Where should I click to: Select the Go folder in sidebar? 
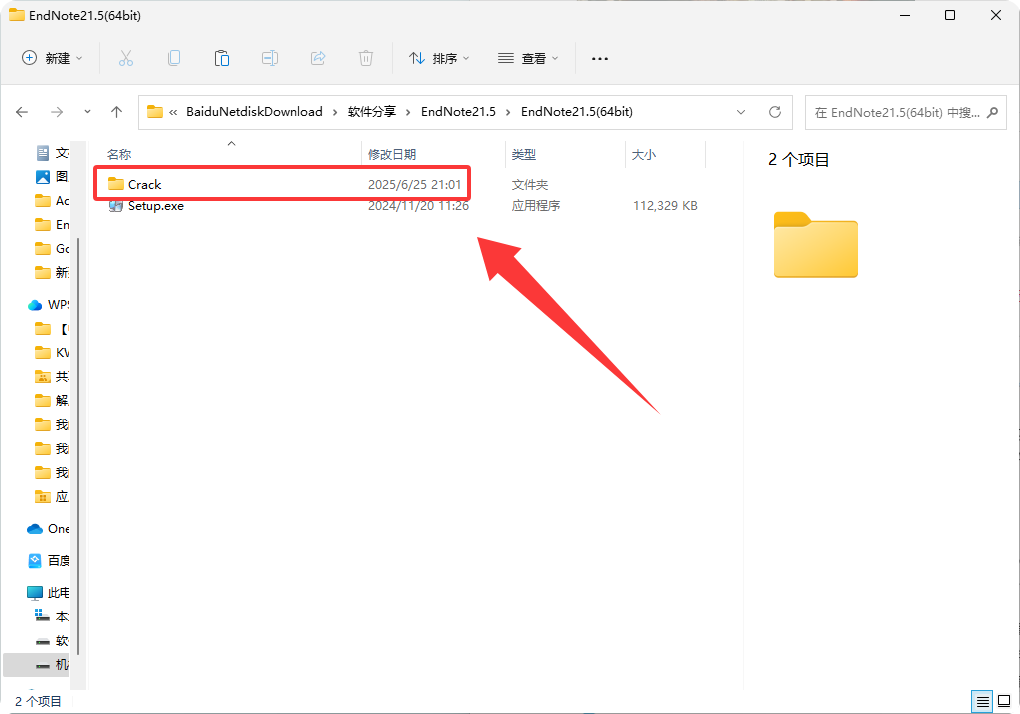[x=51, y=249]
